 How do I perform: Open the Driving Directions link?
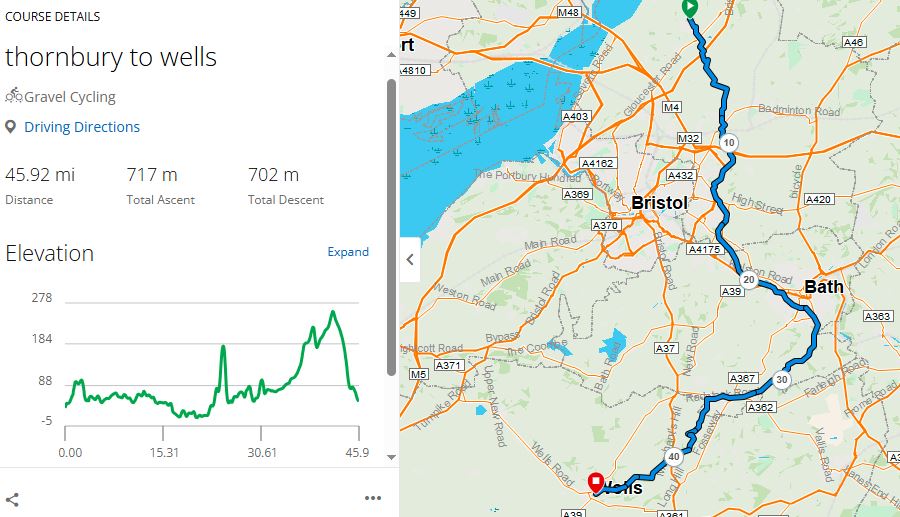tap(82, 127)
